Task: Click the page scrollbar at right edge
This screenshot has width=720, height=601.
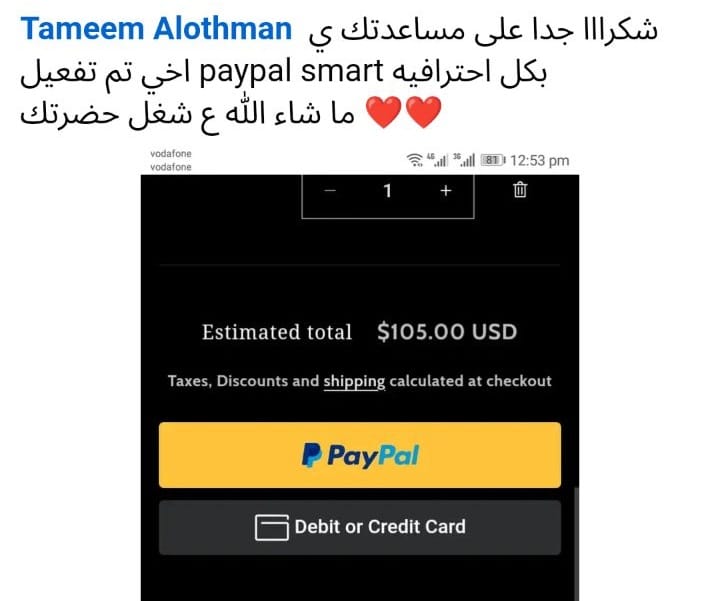Action: (x=576, y=544)
